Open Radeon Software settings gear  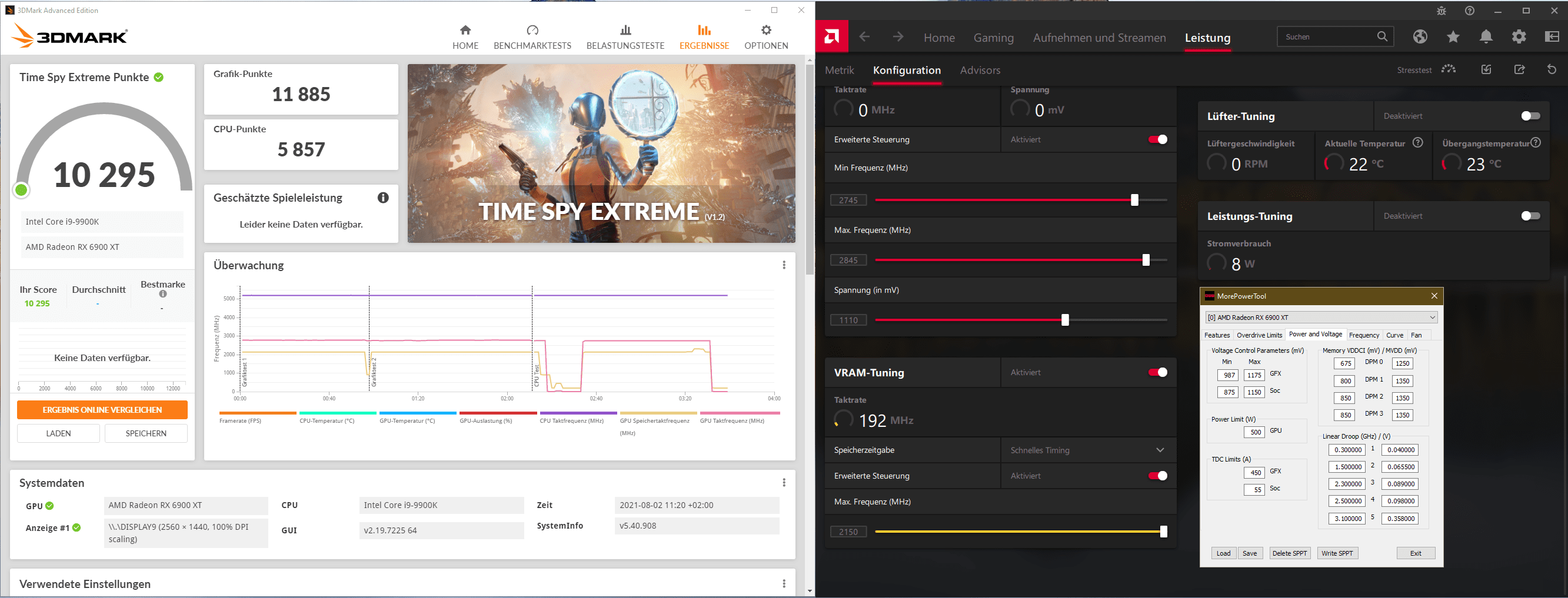1519,36
